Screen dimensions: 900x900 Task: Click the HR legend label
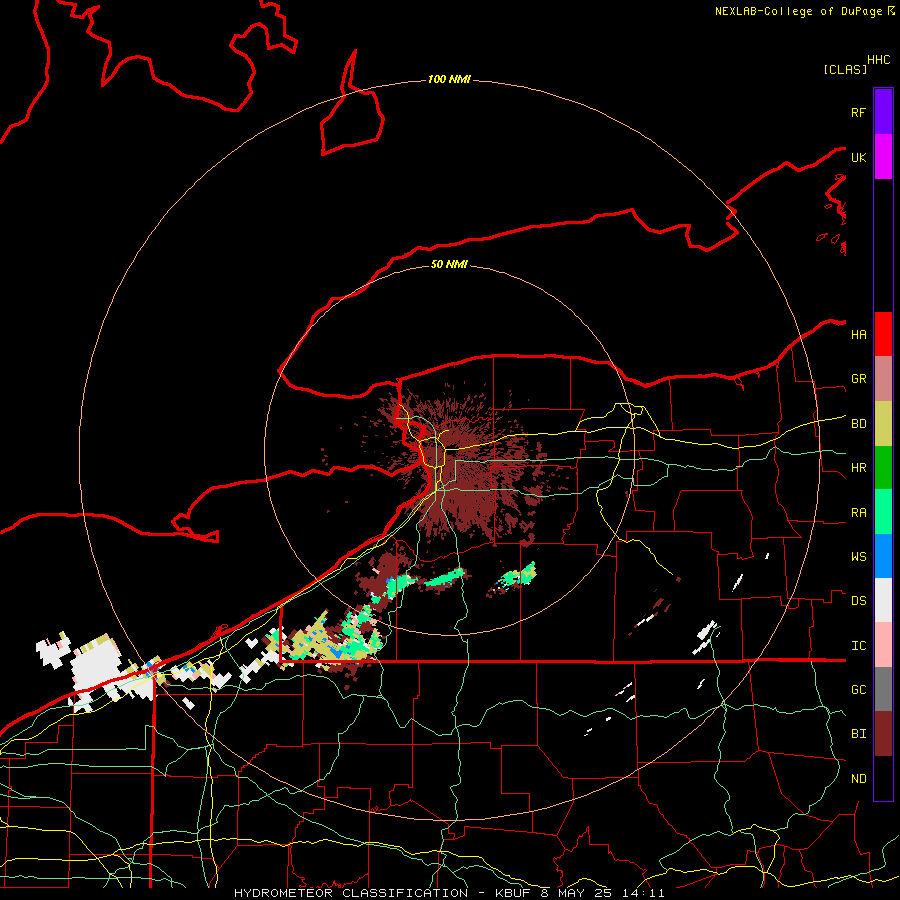pos(858,468)
